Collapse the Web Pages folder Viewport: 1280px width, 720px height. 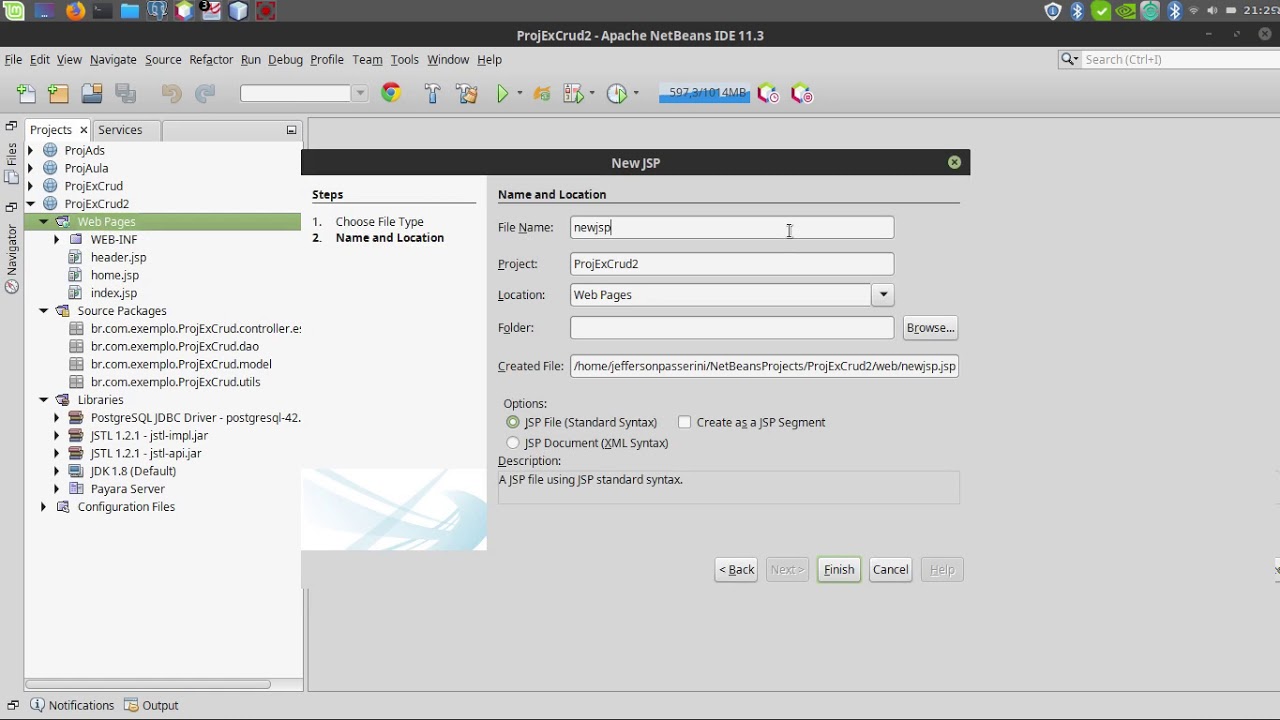(x=43, y=222)
